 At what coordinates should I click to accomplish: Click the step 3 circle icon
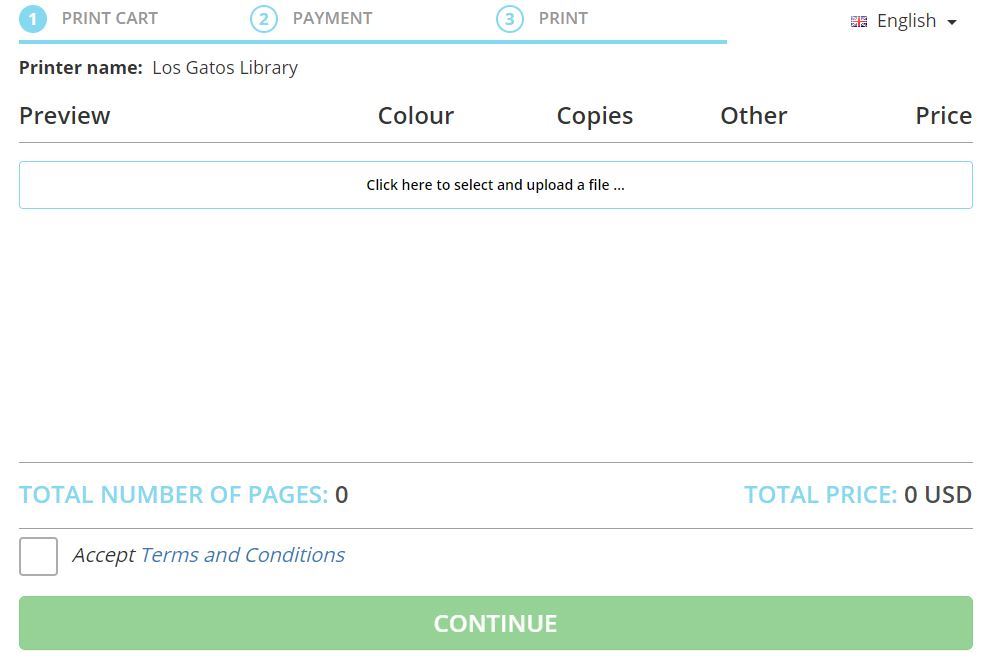click(510, 19)
